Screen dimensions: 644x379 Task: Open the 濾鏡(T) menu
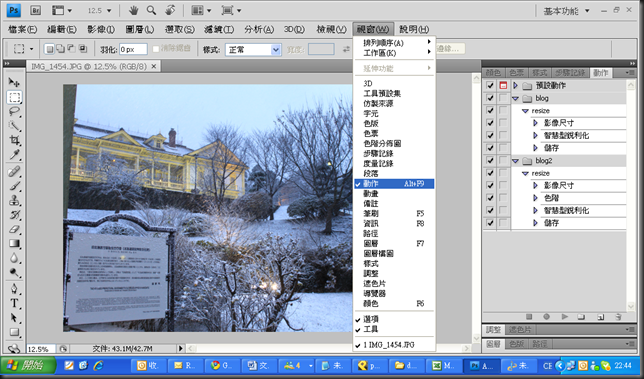tap(219, 29)
